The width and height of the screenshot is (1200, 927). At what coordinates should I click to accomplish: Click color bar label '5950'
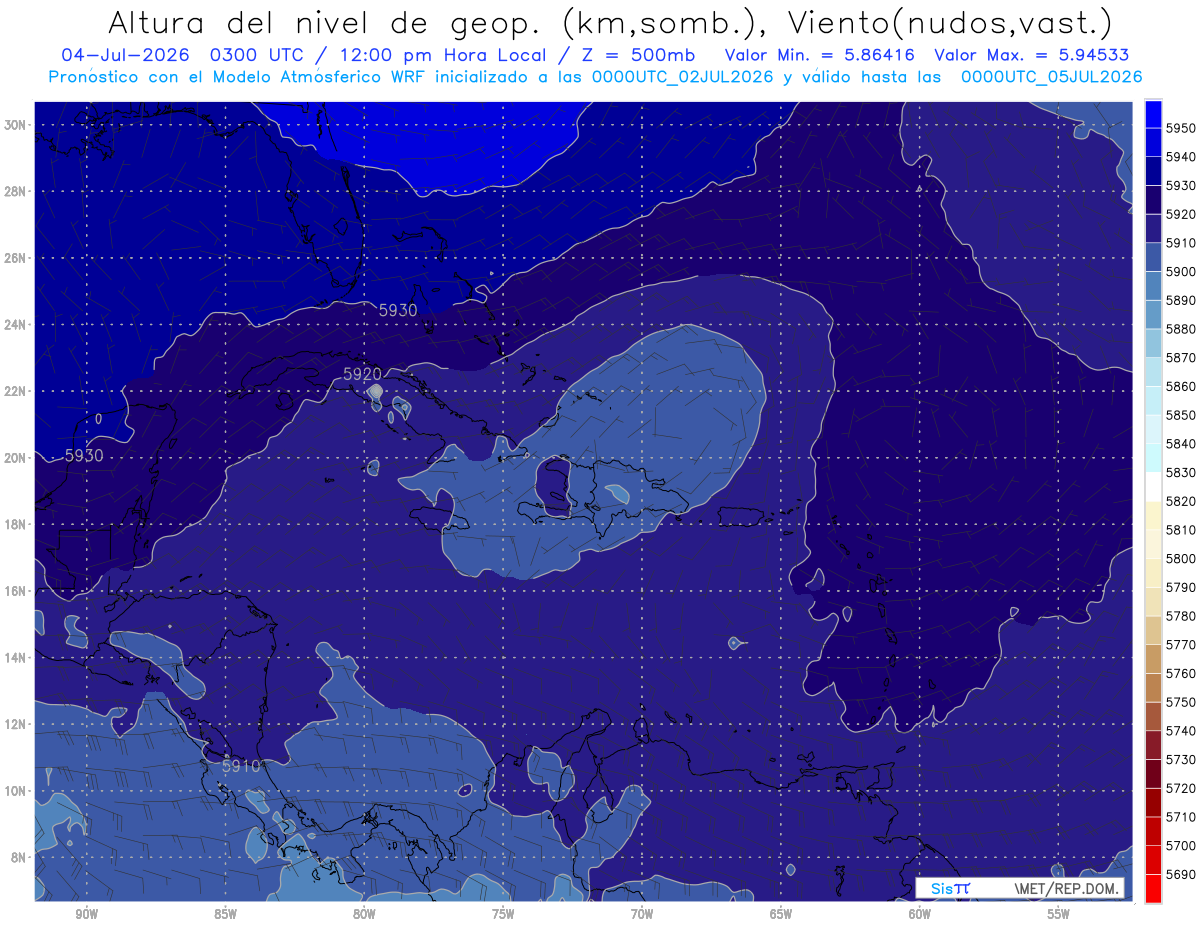pyautogui.click(x=1181, y=128)
